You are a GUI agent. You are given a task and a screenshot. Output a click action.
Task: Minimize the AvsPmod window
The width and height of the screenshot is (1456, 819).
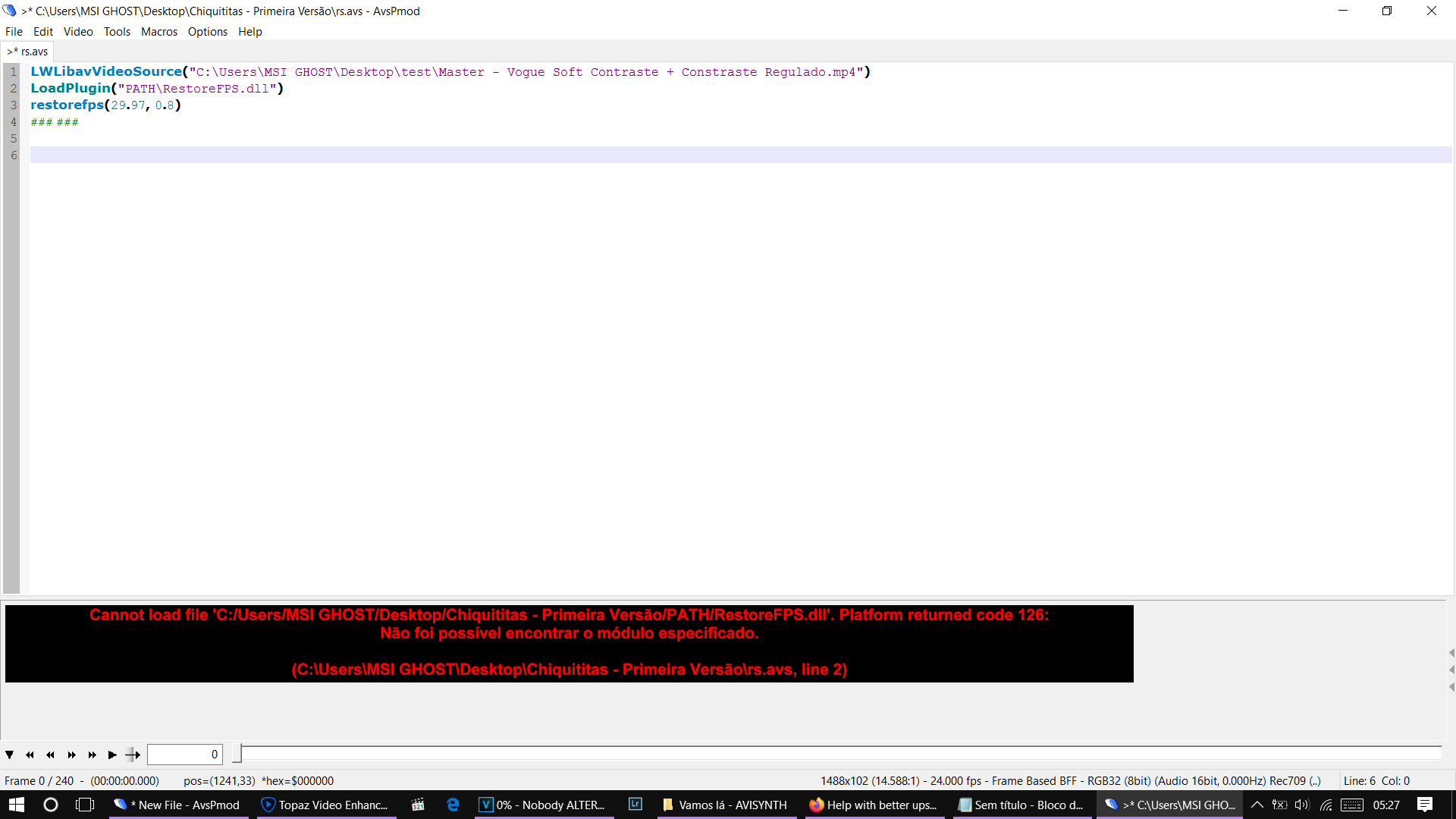click(x=1343, y=11)
